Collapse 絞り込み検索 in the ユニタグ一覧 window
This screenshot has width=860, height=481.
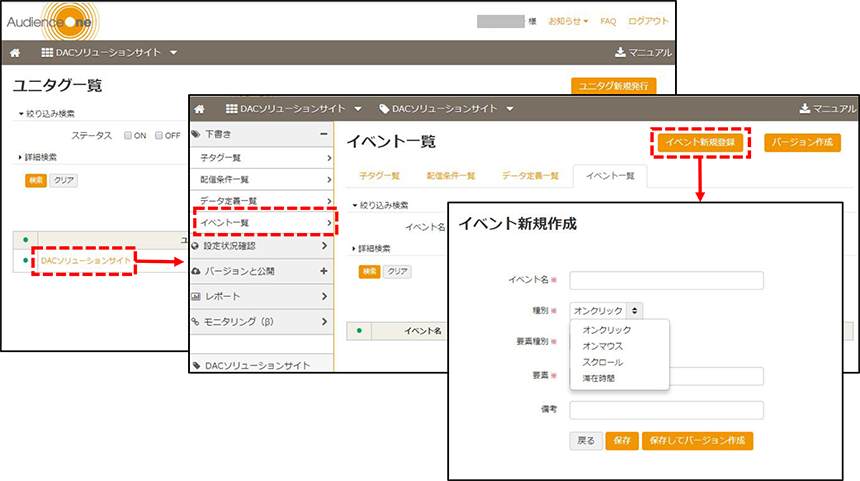(46, 114)
